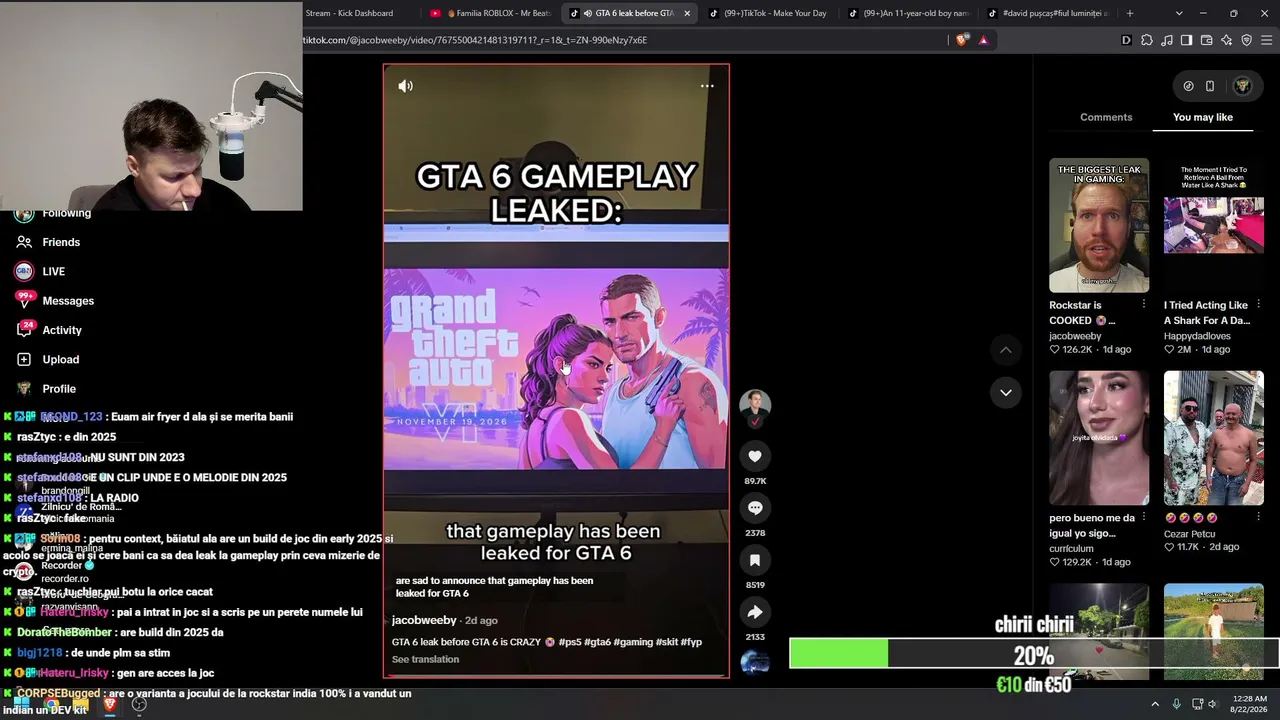1280x720 pixels.
Task: Bookmark the GTA 6 leak video
Action: (755, 560)
